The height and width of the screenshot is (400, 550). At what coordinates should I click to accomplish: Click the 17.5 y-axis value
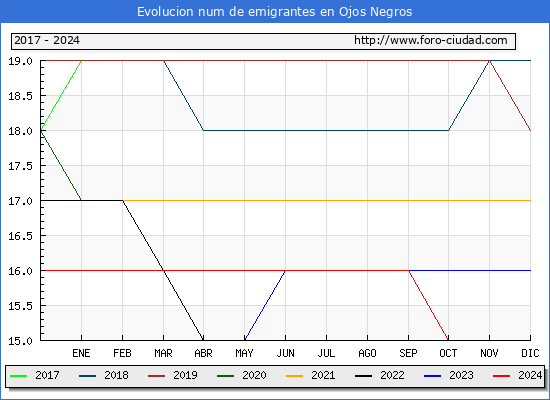(20, 166)
